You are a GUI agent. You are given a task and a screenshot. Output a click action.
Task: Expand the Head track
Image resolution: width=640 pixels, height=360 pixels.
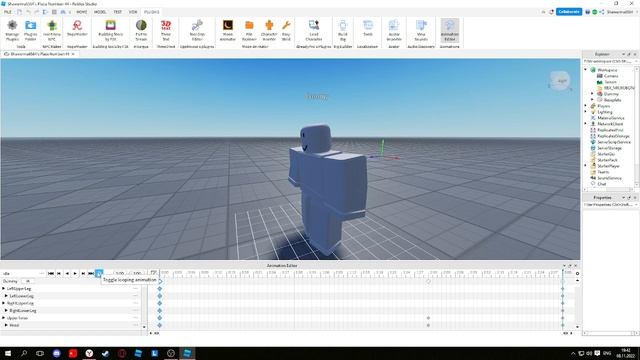coord(6,325)
